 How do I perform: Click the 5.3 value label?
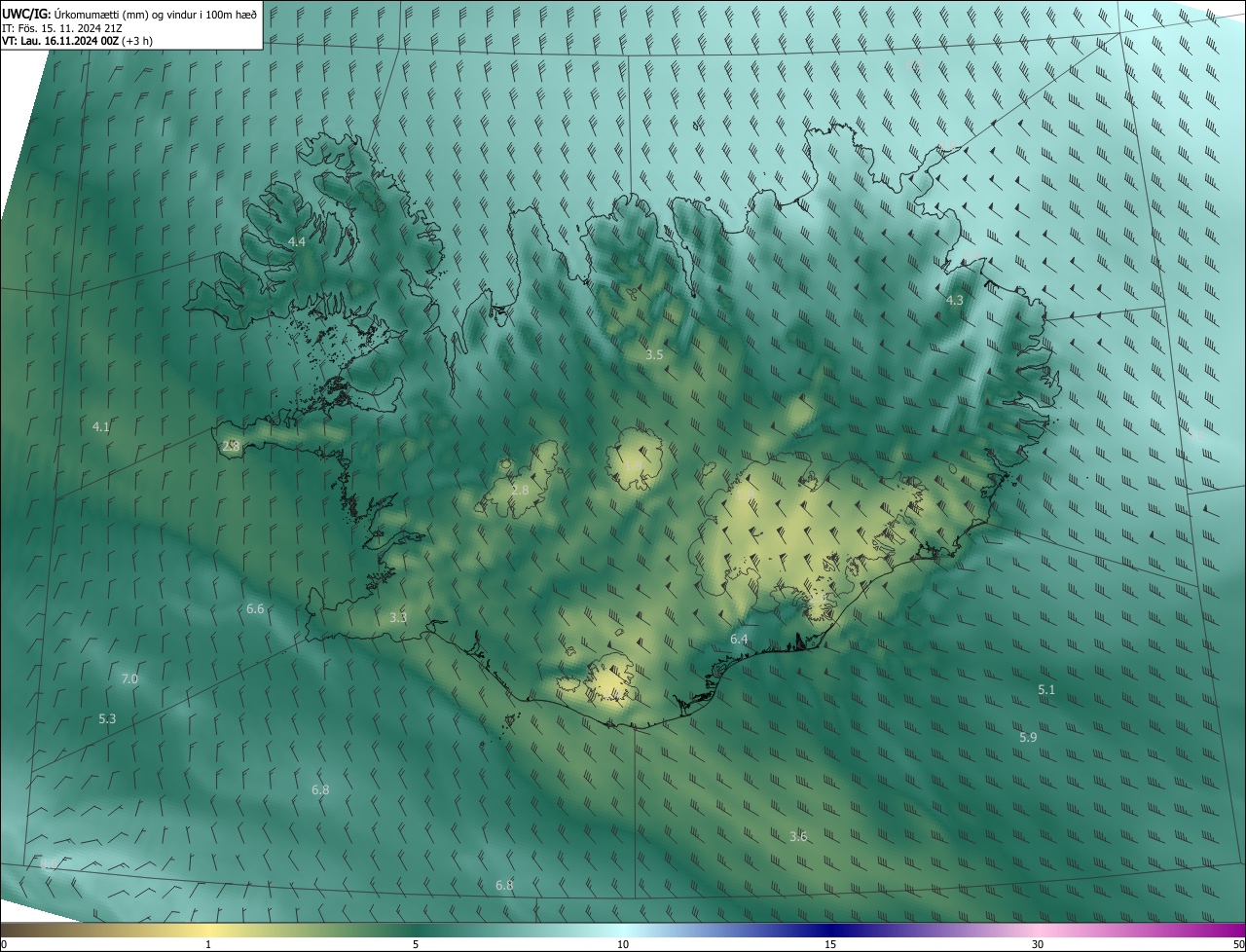(108, 718)
